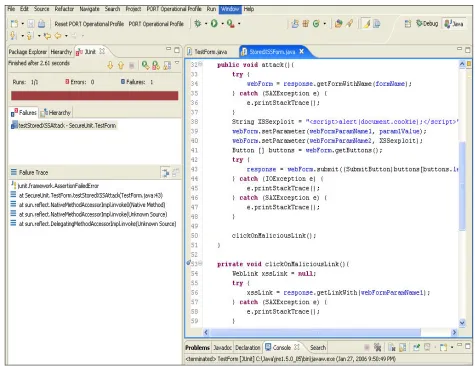Open the Refactor menu

[64, 9]
